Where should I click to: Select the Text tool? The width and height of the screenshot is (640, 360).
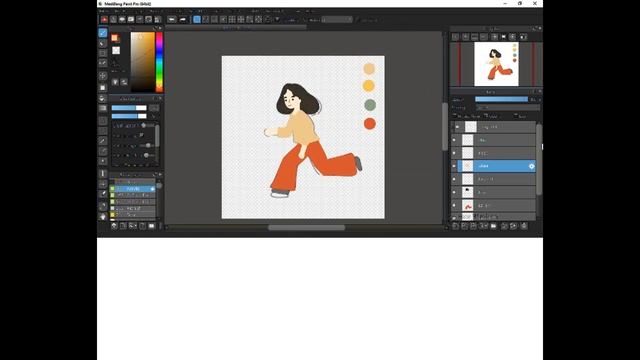103,173
